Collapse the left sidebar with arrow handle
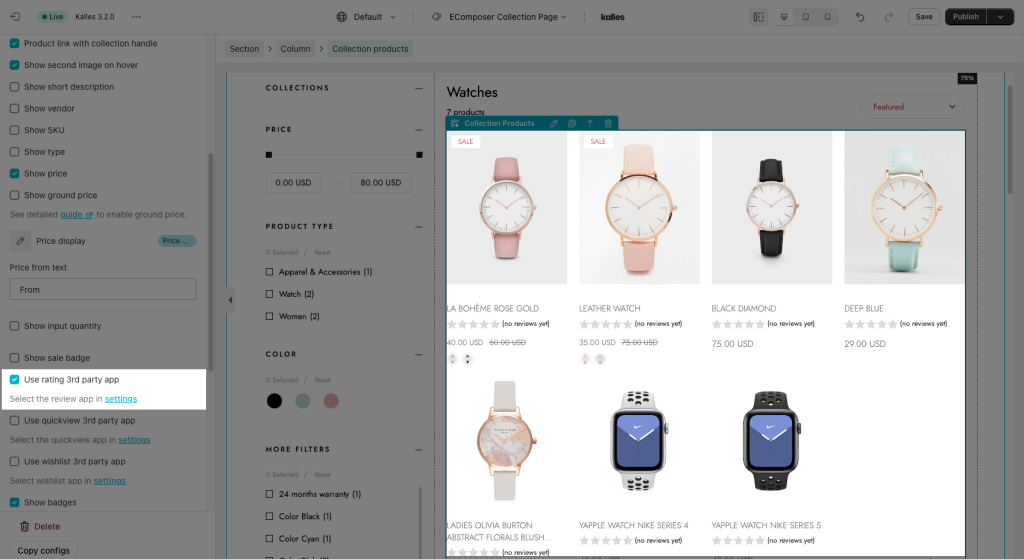1024x559 pixels. (231, 300)
